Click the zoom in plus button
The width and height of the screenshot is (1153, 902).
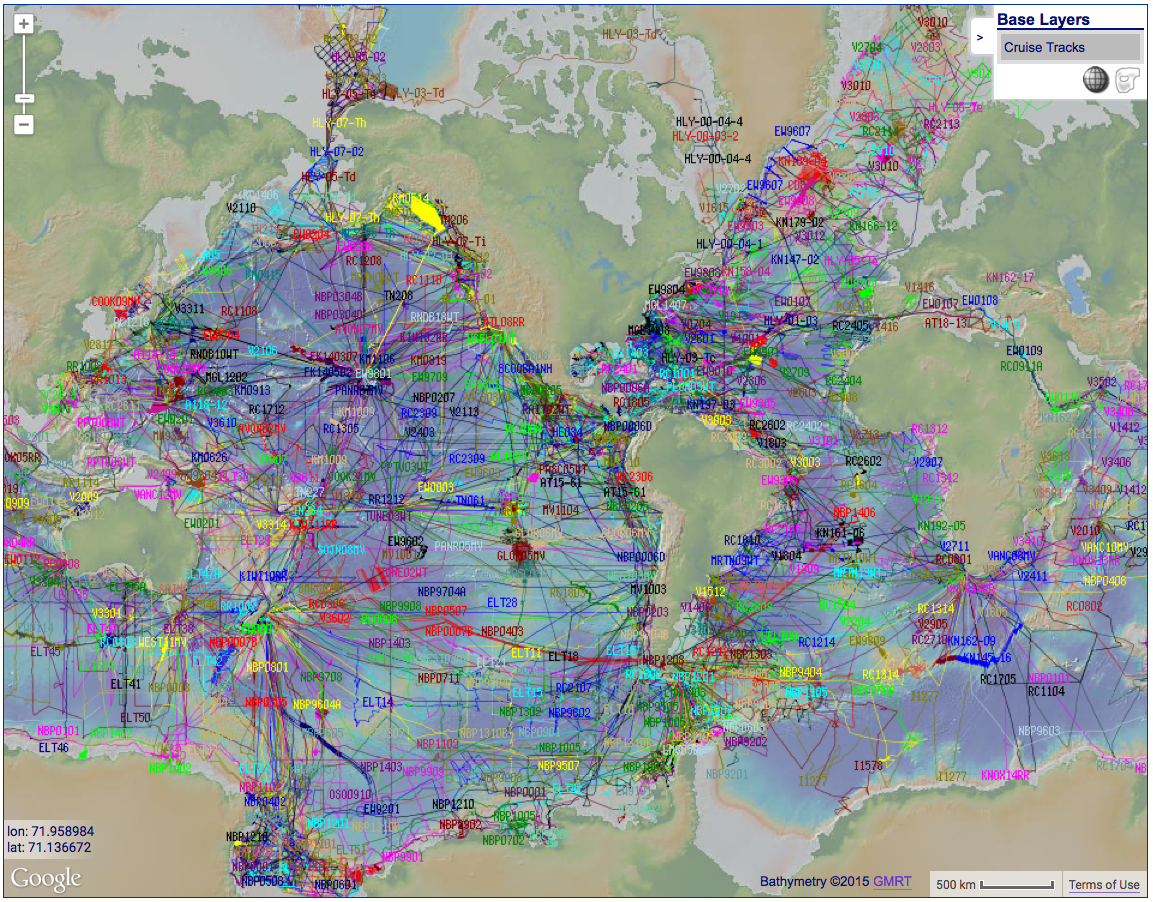click(24, 24)
